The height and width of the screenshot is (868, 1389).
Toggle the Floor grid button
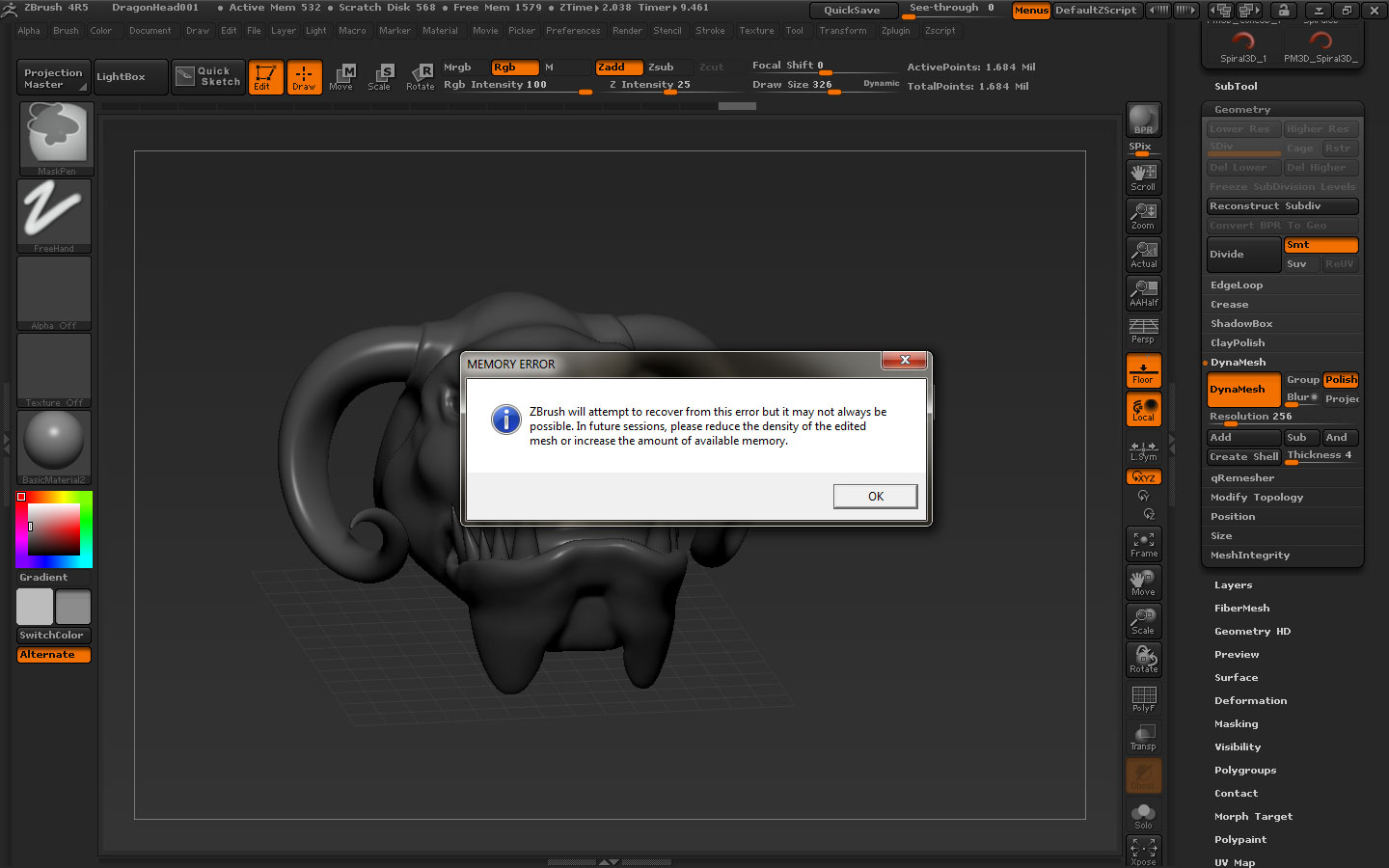[x=1143, y=370]
